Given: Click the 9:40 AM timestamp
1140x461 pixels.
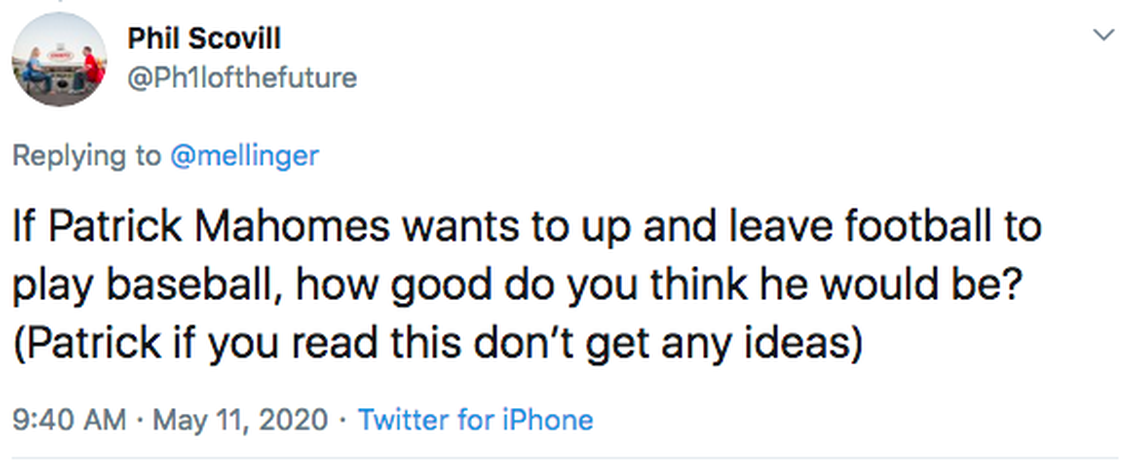Looking at the screenshot, I should tap(69, 420).
